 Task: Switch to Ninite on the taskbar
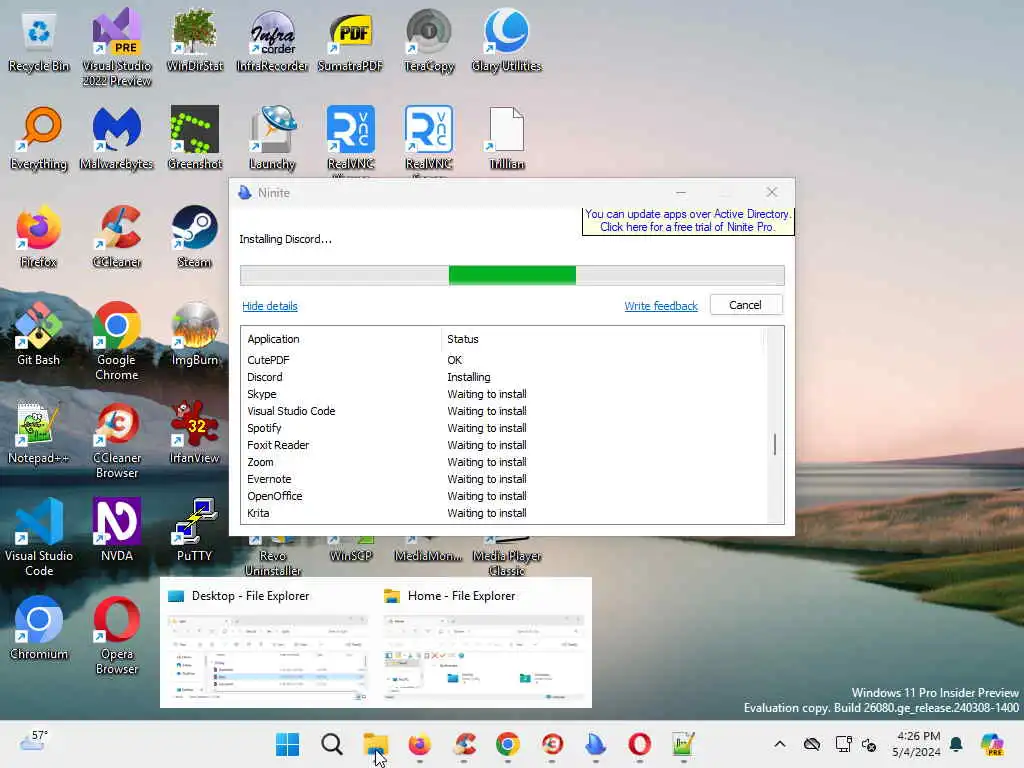(596, 744)
